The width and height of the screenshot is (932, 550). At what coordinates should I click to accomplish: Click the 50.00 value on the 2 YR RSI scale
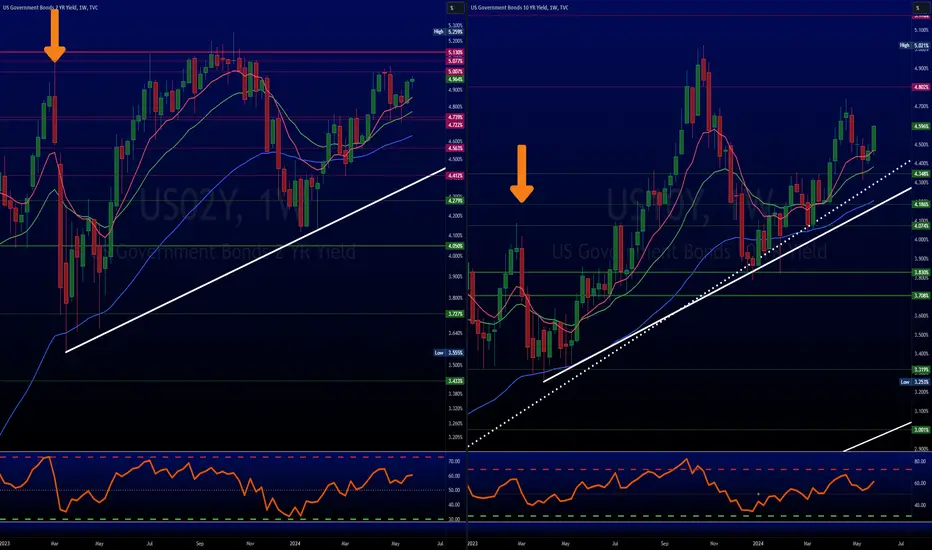coord(454,491)
